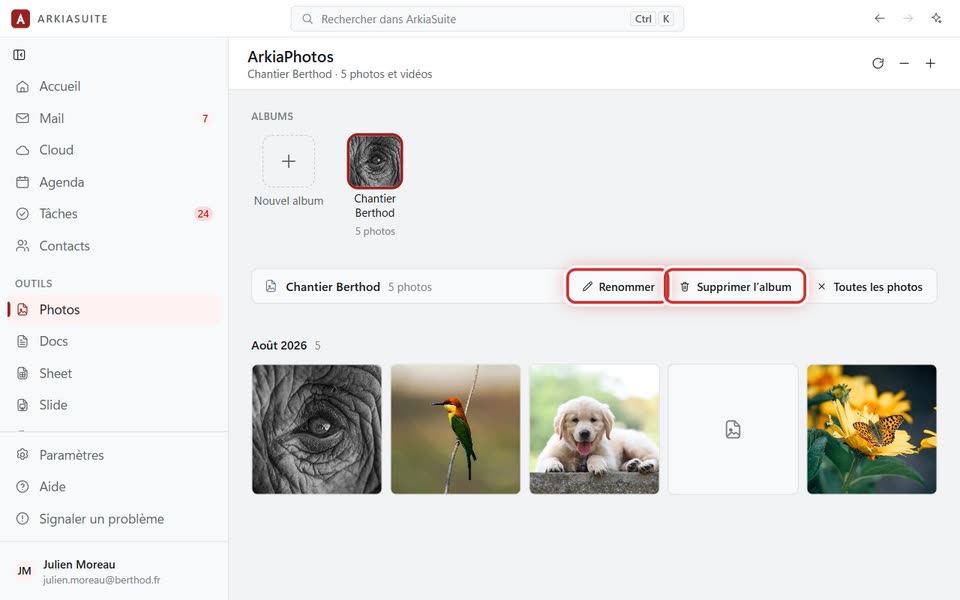This screenshot has width=960, height=600.
Task: Open Contacts in the sidebar
Action: (x=114, y=246)
